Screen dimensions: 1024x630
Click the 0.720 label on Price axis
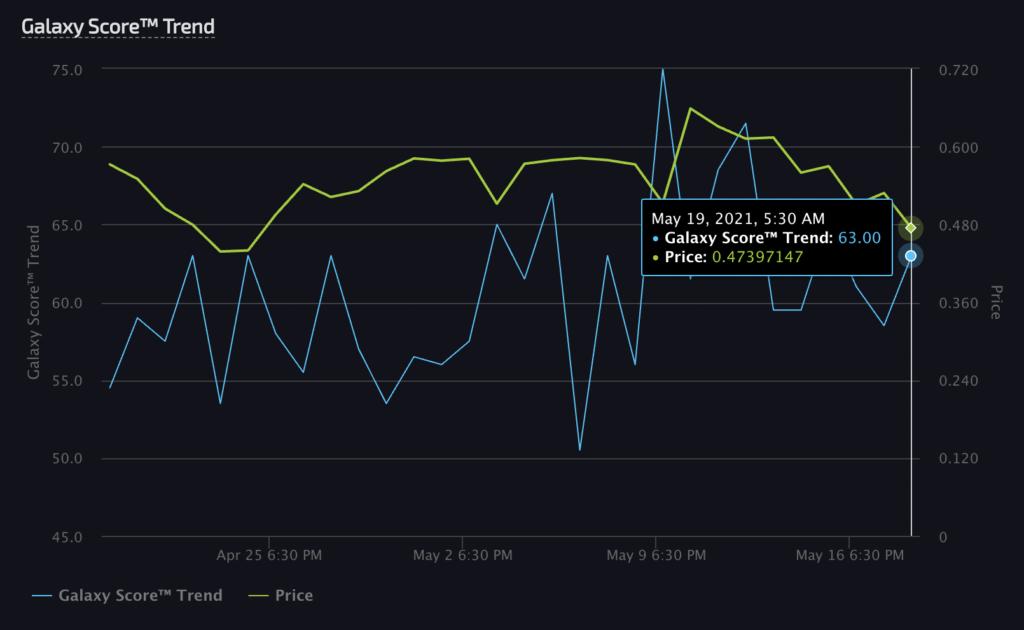[x=958, y=71]
